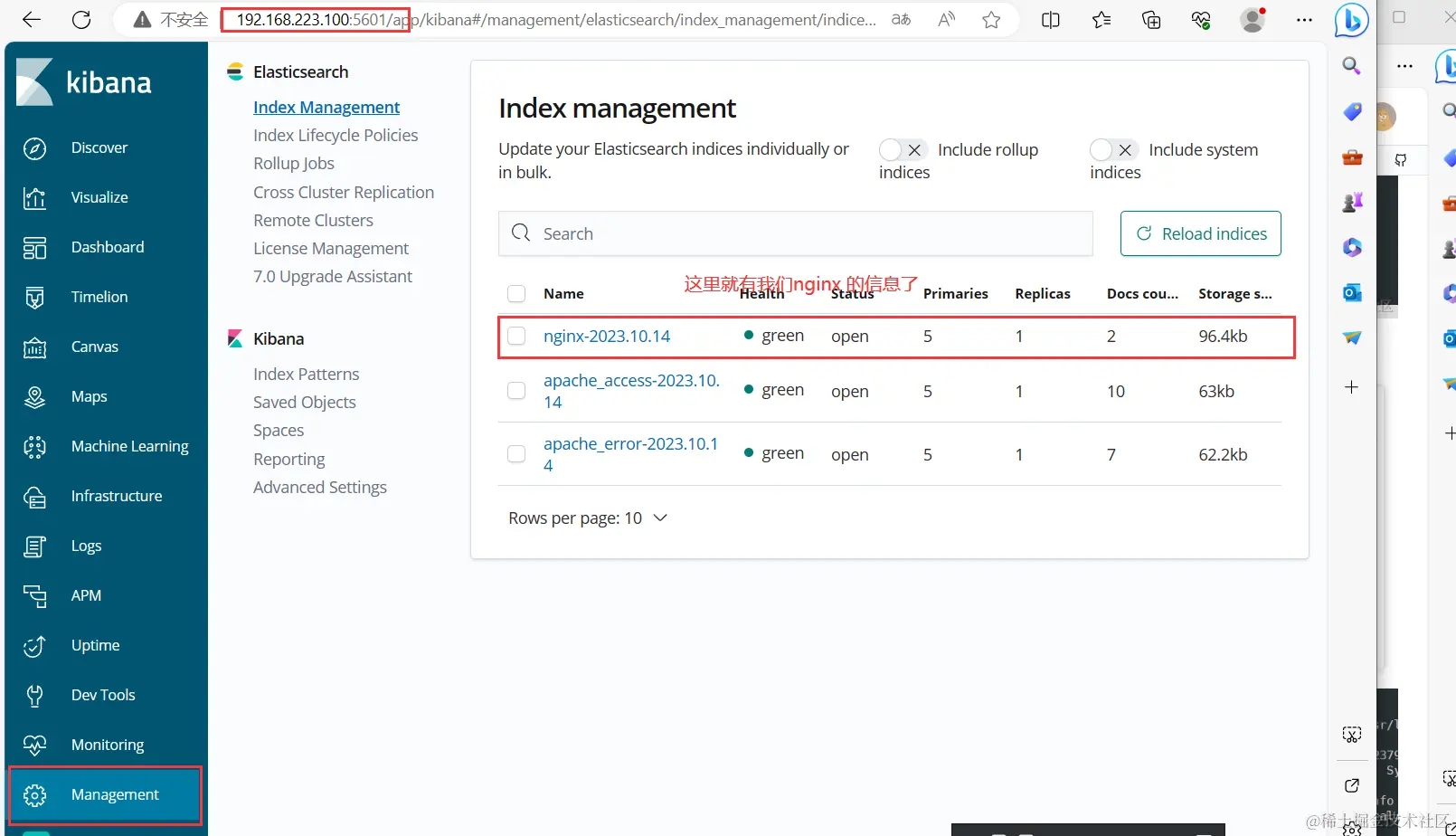Image resolution: width=1456 pixels, height=836 pixels.
Task: Open the Bing Copilot sidebar icon
Action: click(x=1352, y=20)
